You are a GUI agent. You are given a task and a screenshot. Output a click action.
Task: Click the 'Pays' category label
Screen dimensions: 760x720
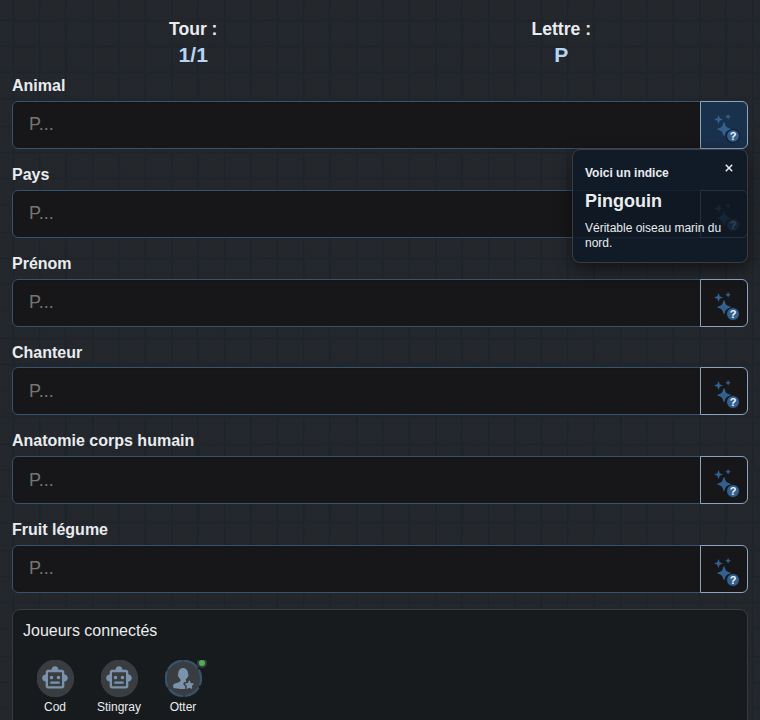tap(31, 175)
